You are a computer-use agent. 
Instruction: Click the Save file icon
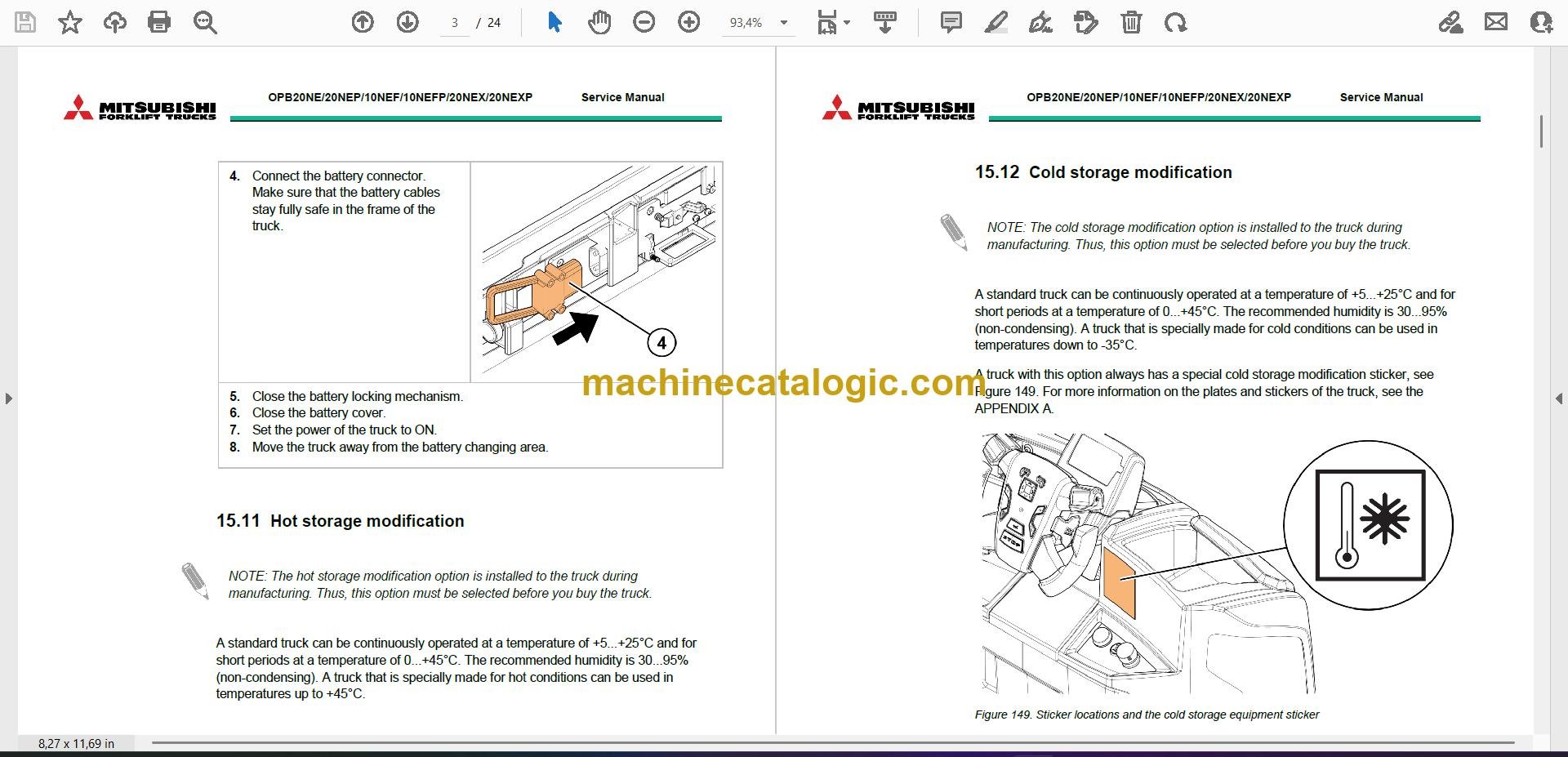(25, 22)
